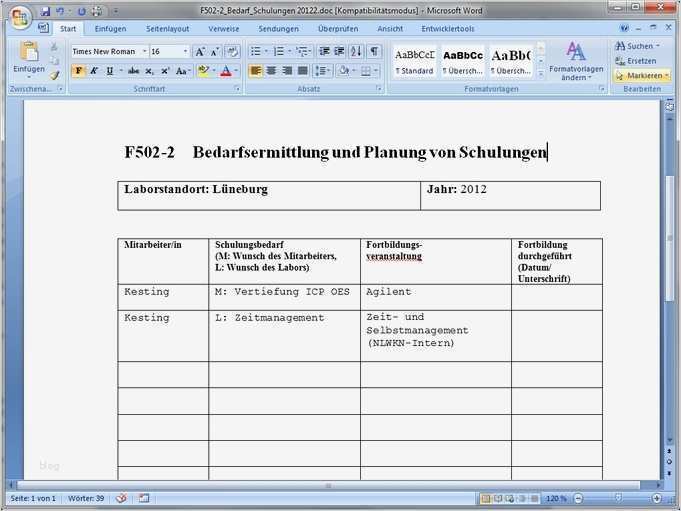
Task: Click the Suchen find button
Action: [638, 46]
